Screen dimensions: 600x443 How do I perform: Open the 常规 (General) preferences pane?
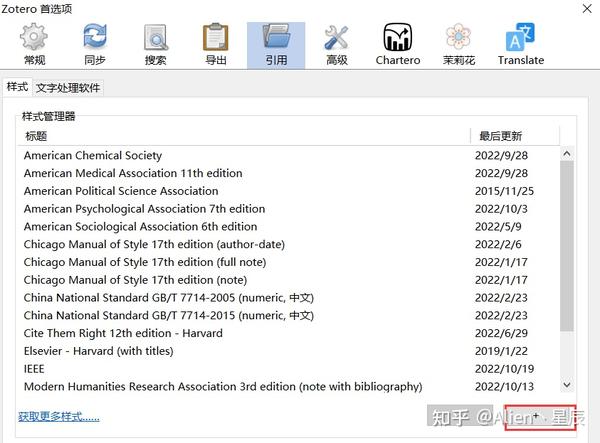pyautogui.click(x=34, y=45)
